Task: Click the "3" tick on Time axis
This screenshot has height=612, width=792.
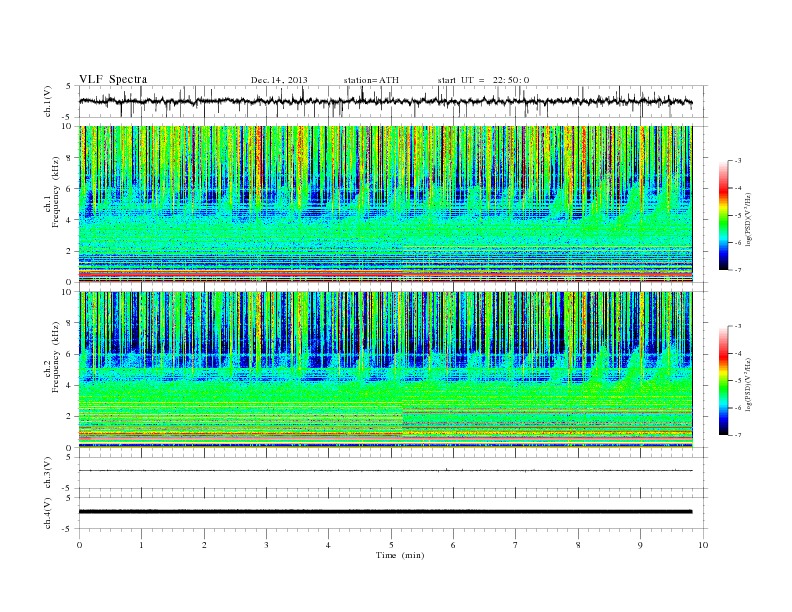Action: coord(266,545)
